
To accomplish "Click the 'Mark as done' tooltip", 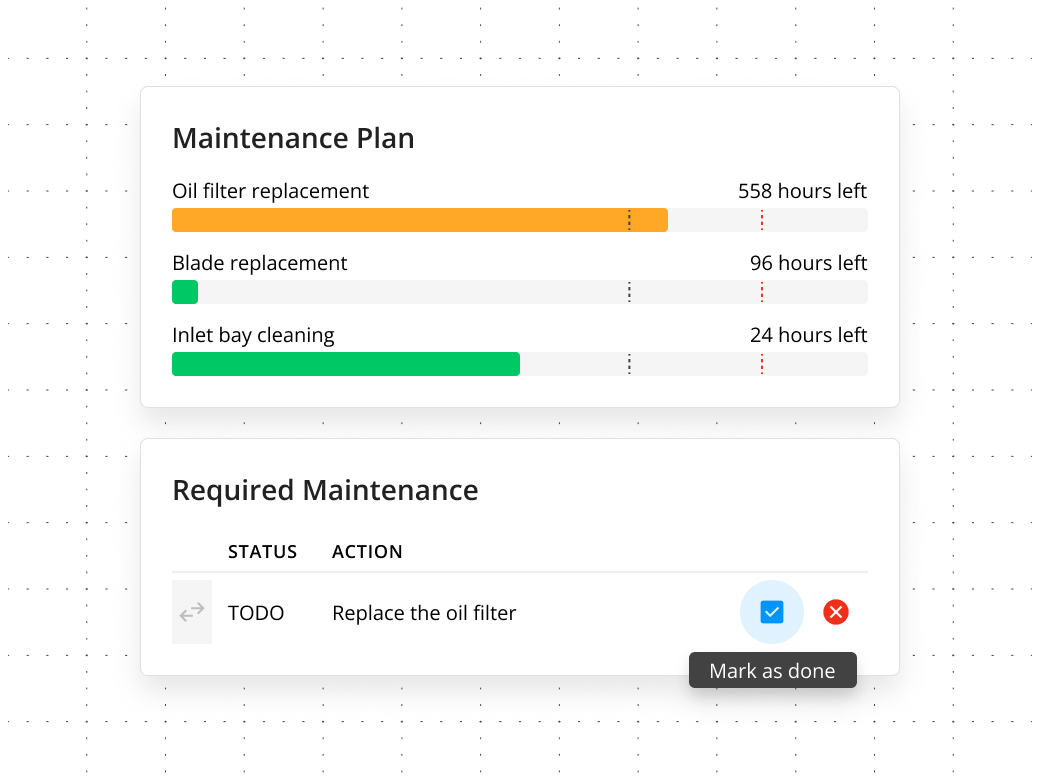I will click(x=773, y=671).
